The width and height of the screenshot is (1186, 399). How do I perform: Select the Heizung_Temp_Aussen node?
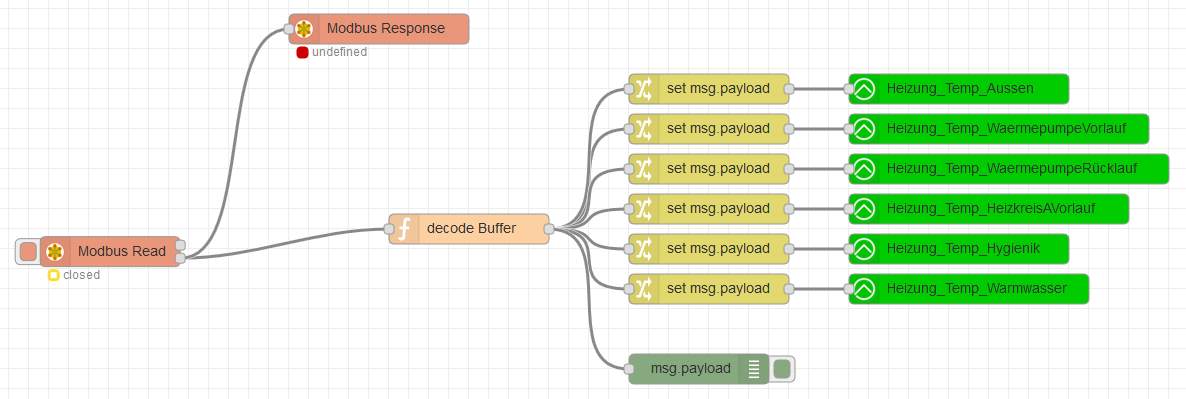[958, 89]
